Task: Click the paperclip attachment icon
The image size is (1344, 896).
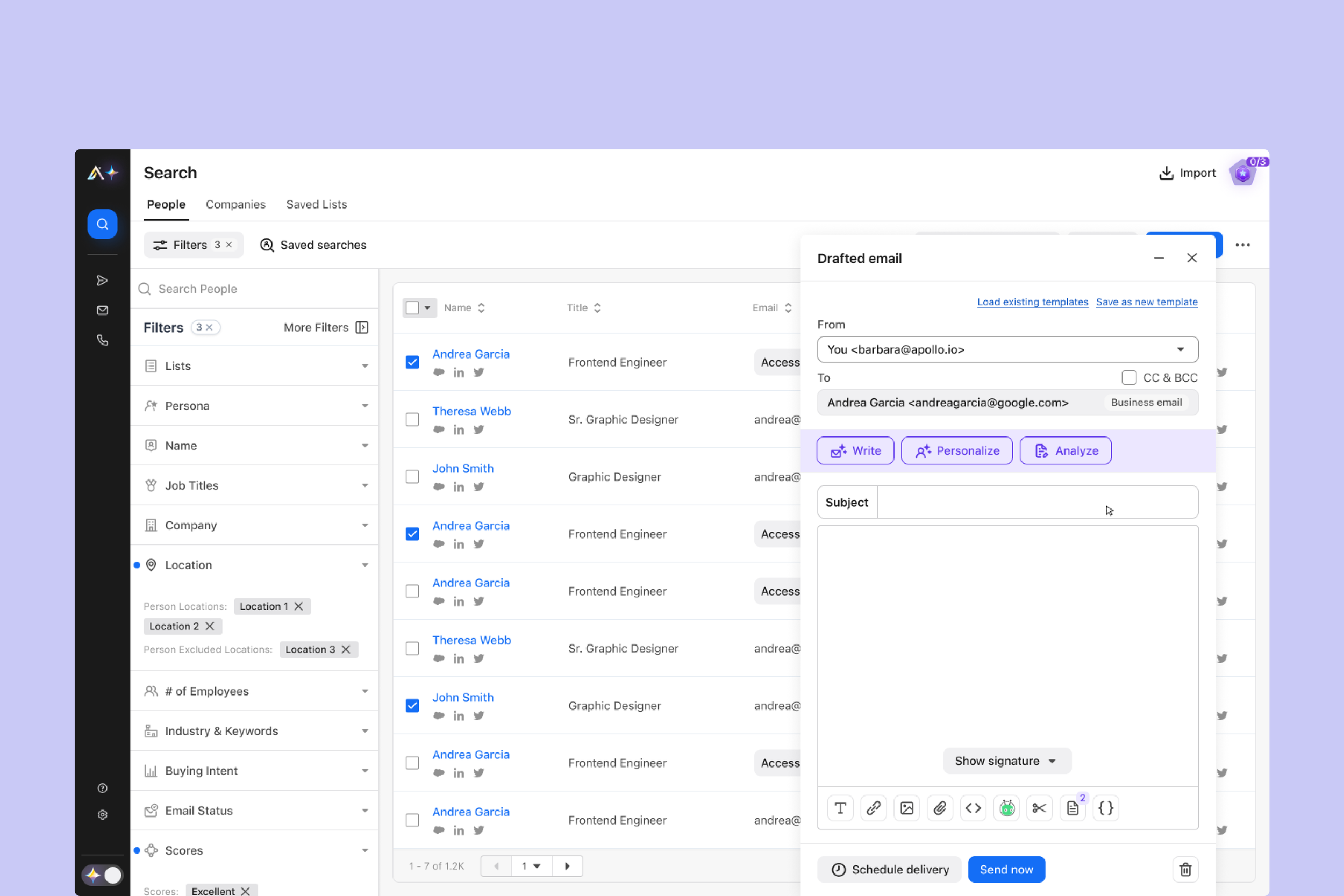Action: pos(939,808)
